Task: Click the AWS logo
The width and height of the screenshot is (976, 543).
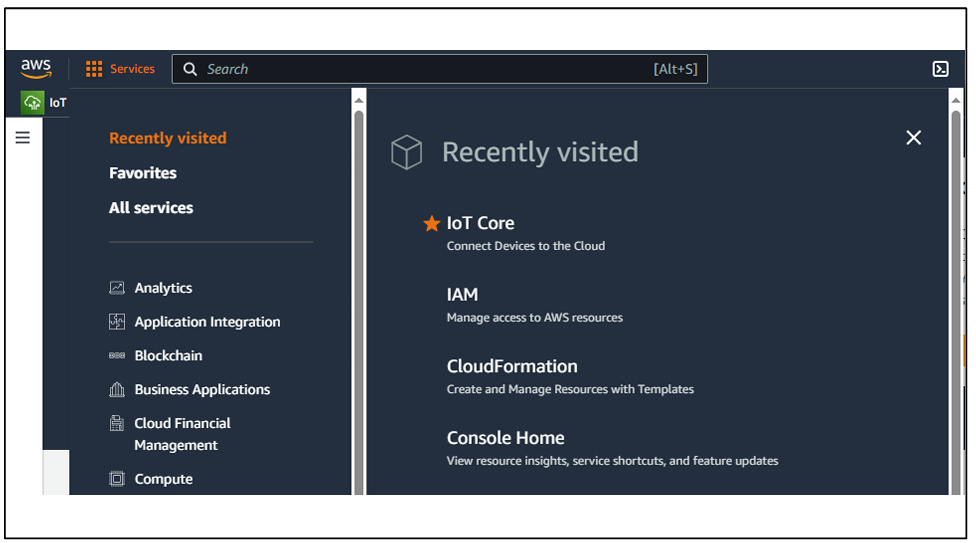Action: coord(36,68)
